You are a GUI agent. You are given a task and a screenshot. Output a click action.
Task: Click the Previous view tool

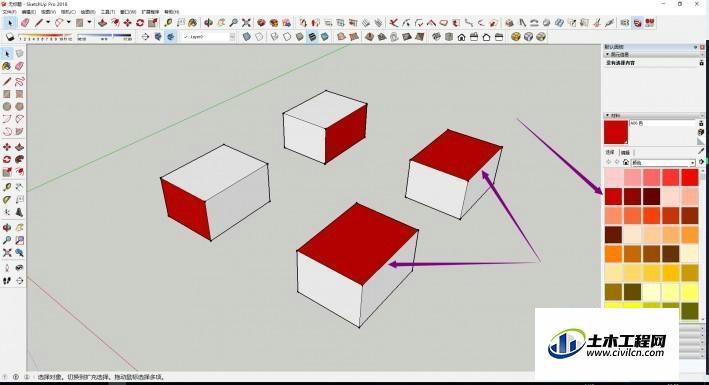(19, 253)
